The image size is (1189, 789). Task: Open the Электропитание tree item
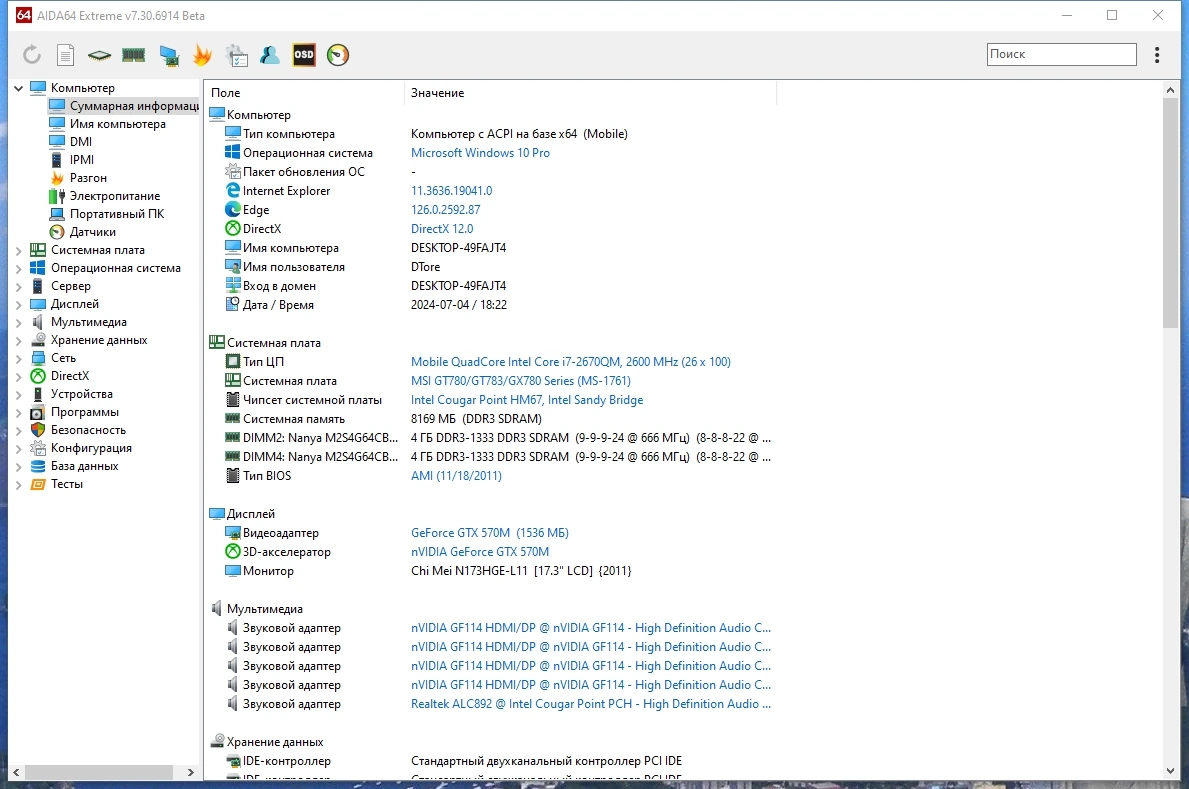(x=115, y=196)
